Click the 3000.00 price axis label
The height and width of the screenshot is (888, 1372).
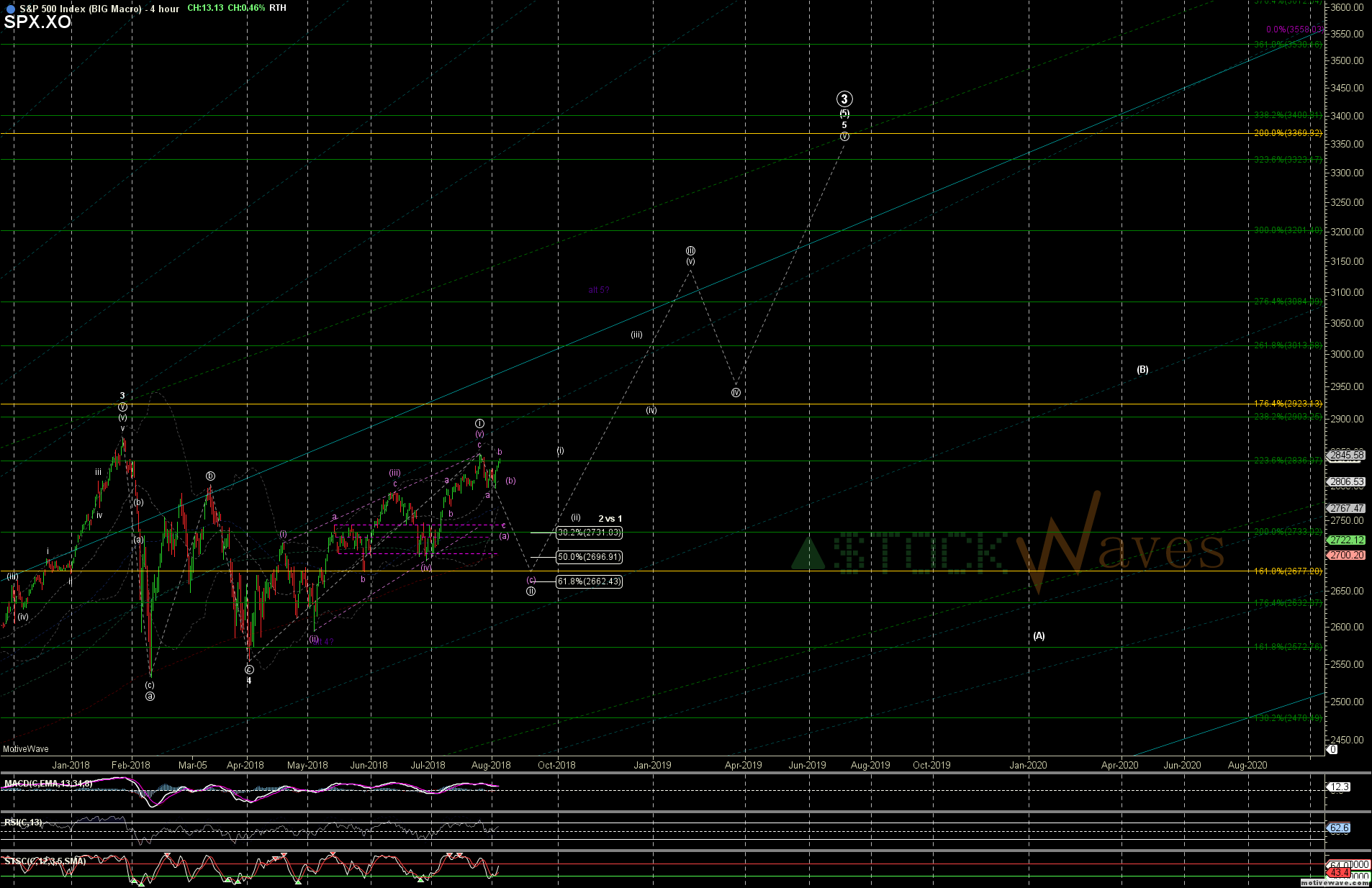(1347, 354)
